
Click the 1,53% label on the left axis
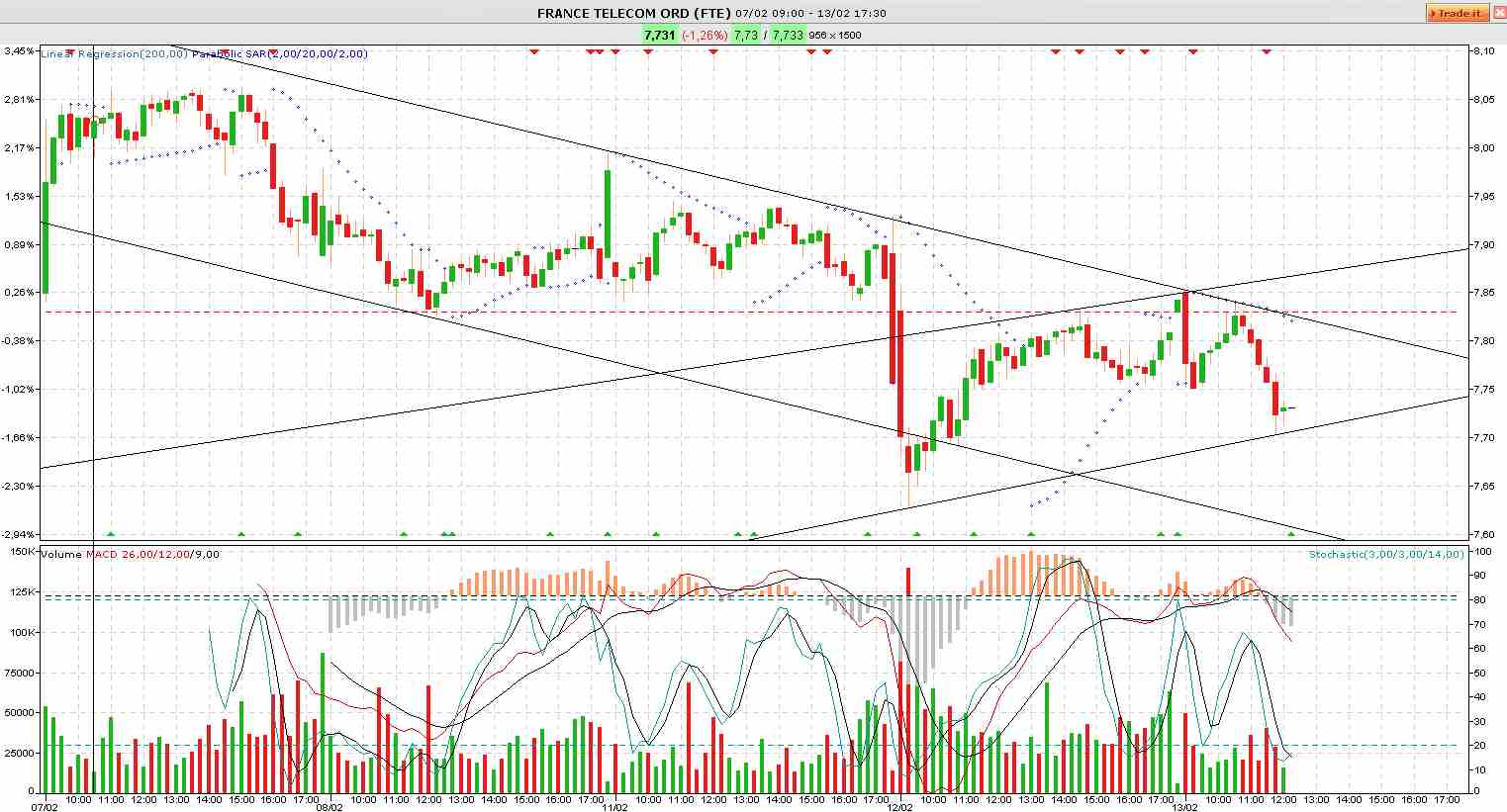pos(20,196)
